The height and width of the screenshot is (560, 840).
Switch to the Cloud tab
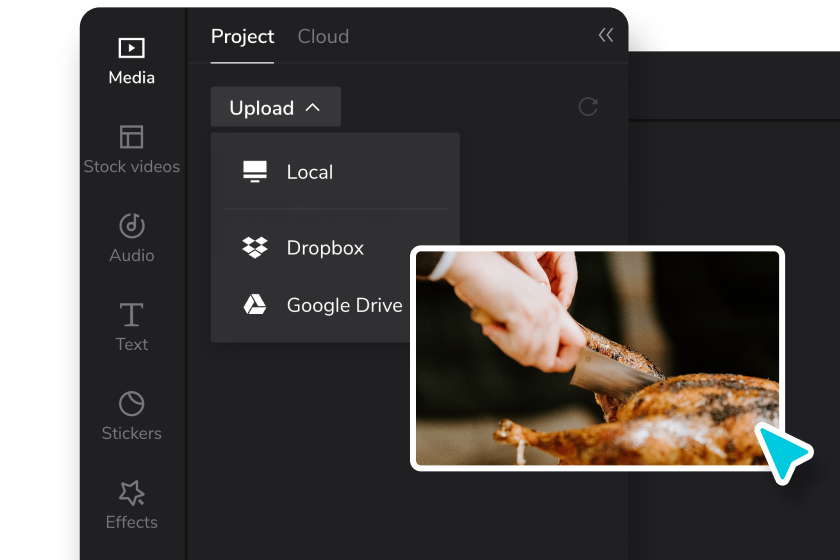pos(323,36)
